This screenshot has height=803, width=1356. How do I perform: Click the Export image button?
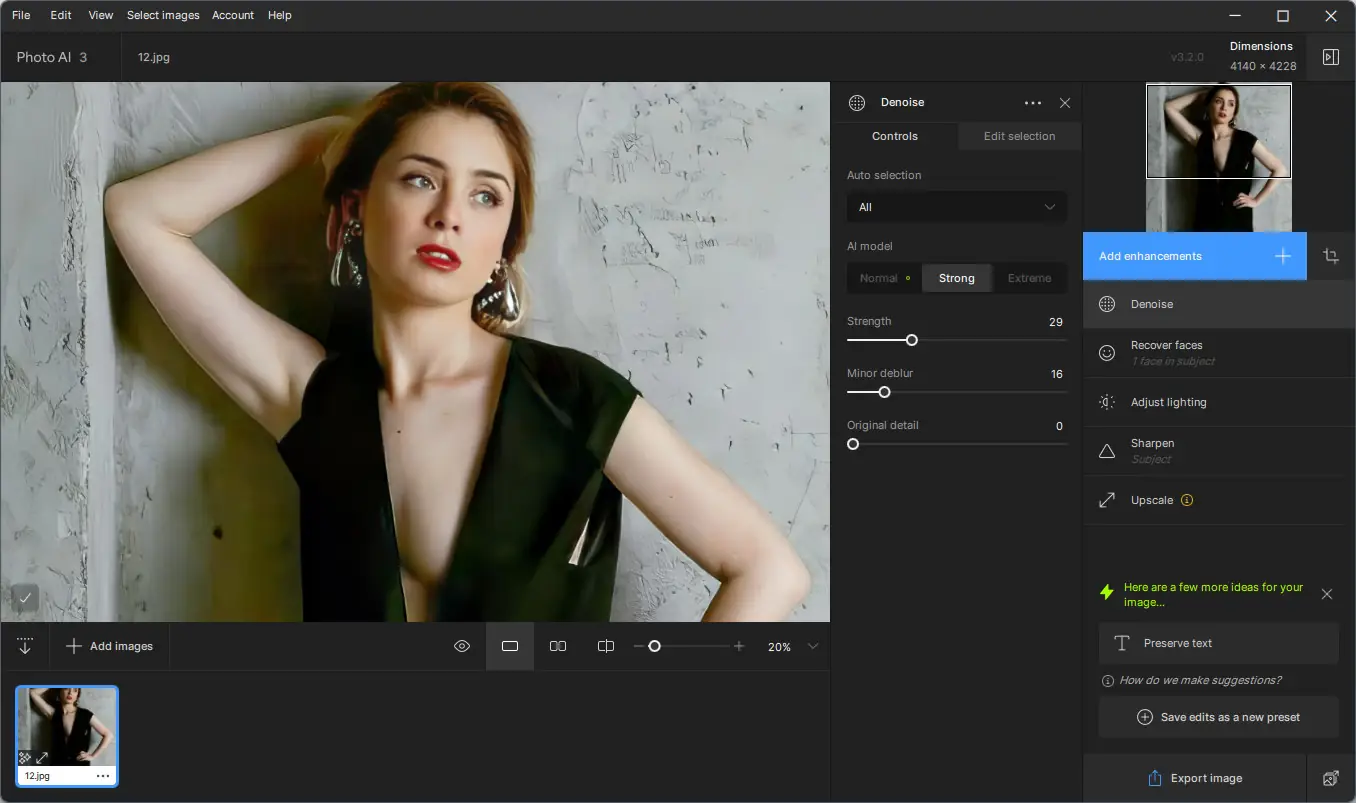[x=1194, y=778]
